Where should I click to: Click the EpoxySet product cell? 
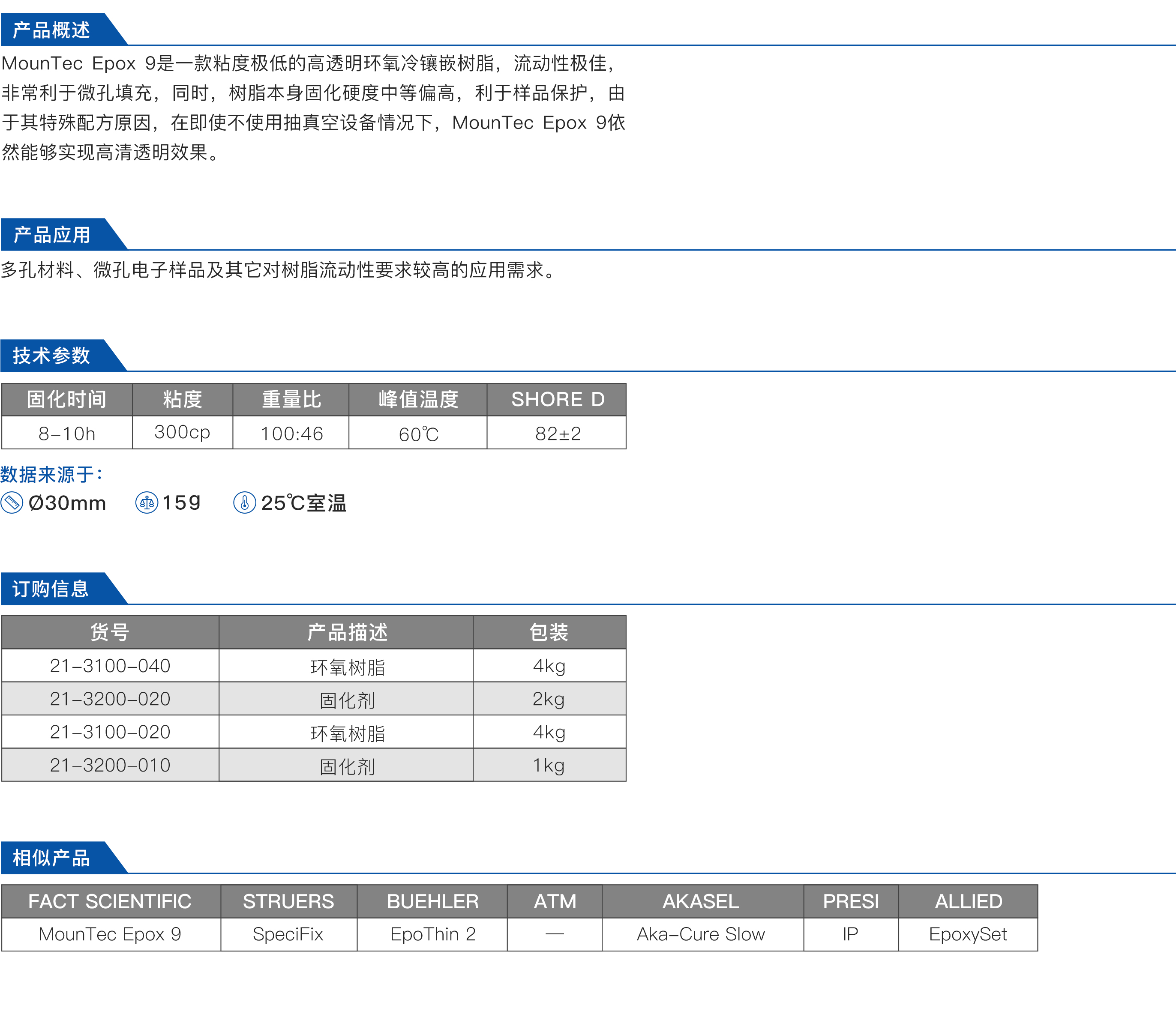pyautogui.click(x=968, y=935)
